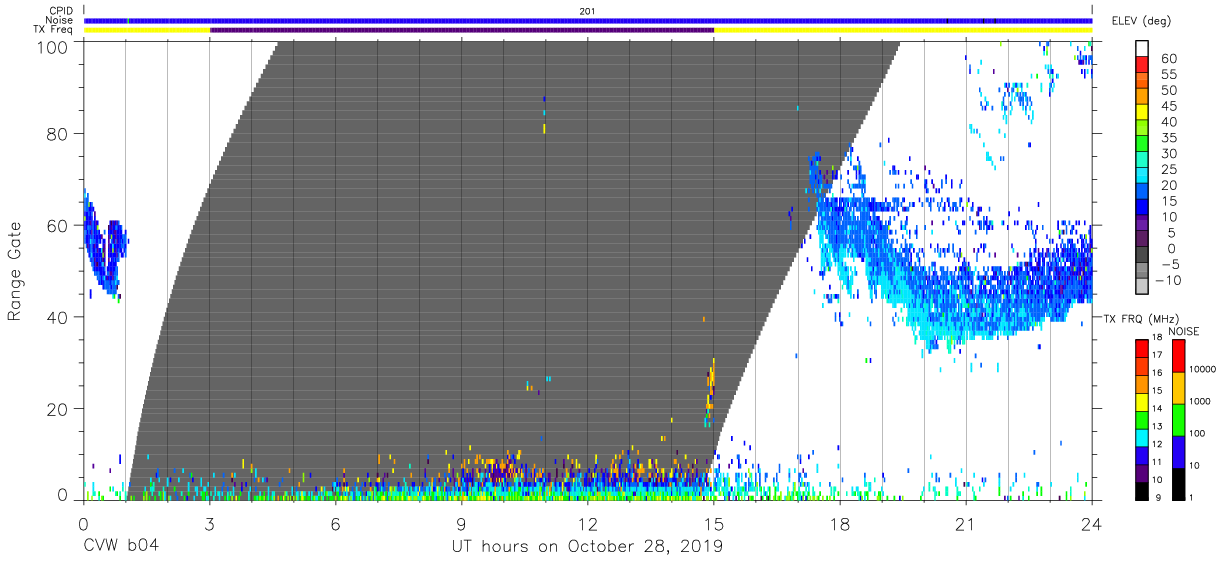This screenshot has height=567, width=1228.
Task: Click the yellow segment of the ELEV color bar
Action: tap(1142, 113)
